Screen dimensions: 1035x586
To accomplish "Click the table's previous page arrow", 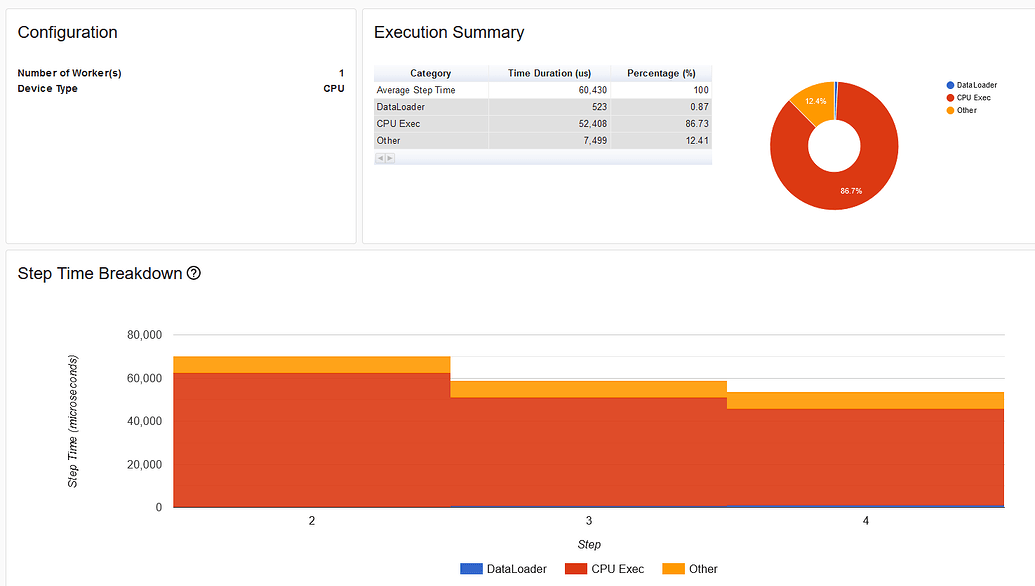I will (x=380, y=158).
